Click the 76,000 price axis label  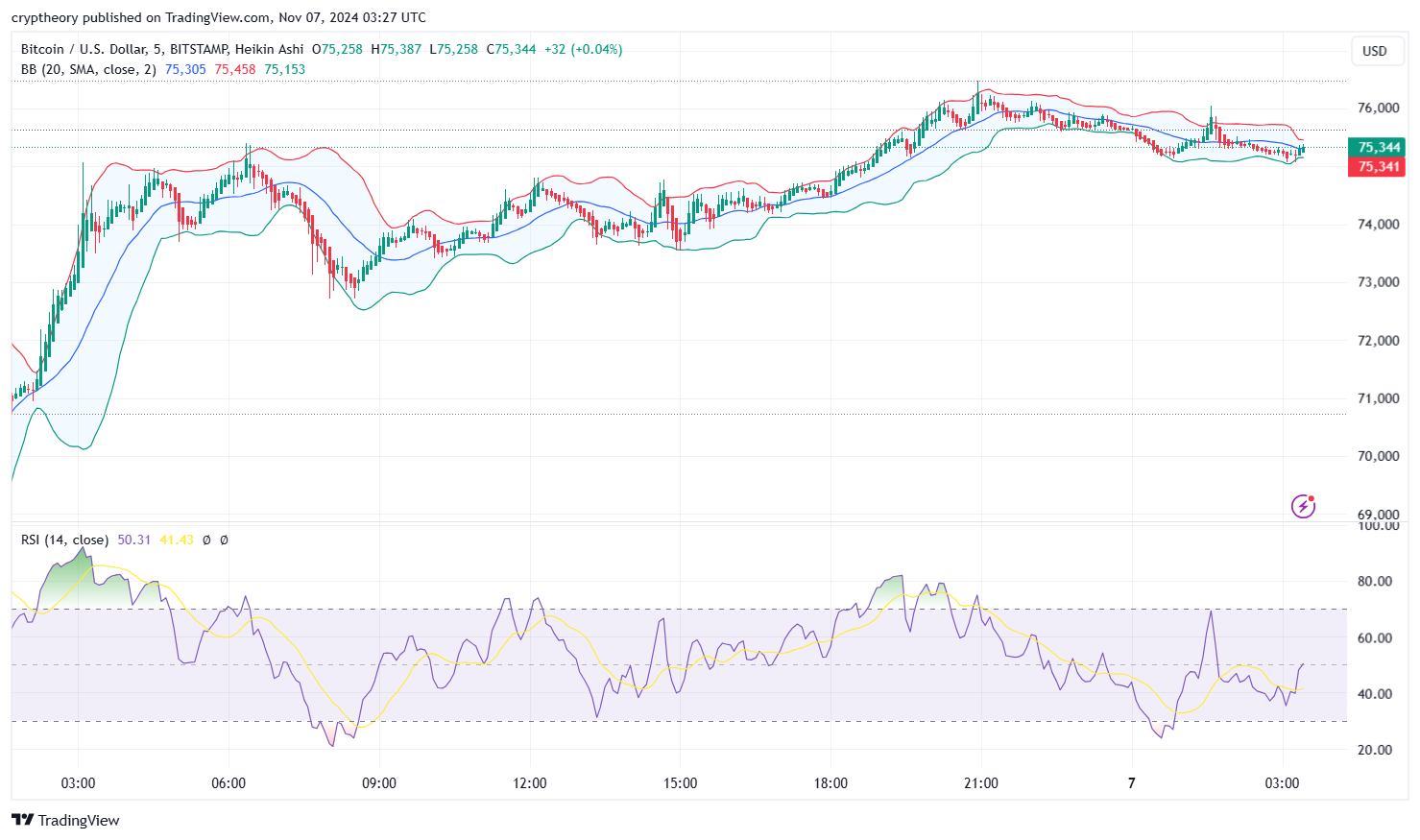point(1378,108)
